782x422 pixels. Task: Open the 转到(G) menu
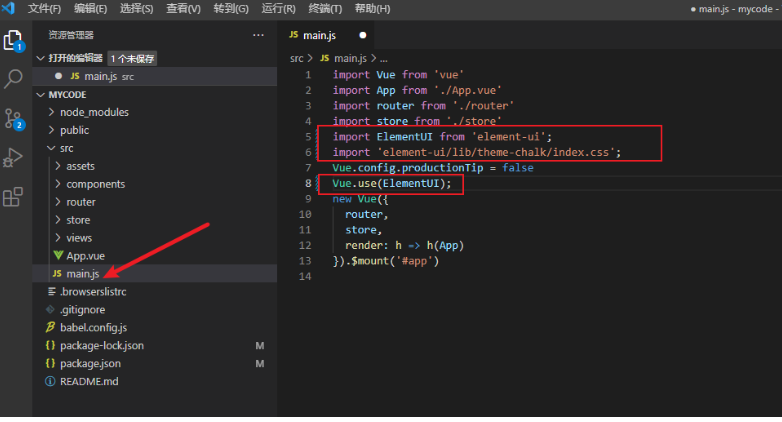tap(231, 8)
